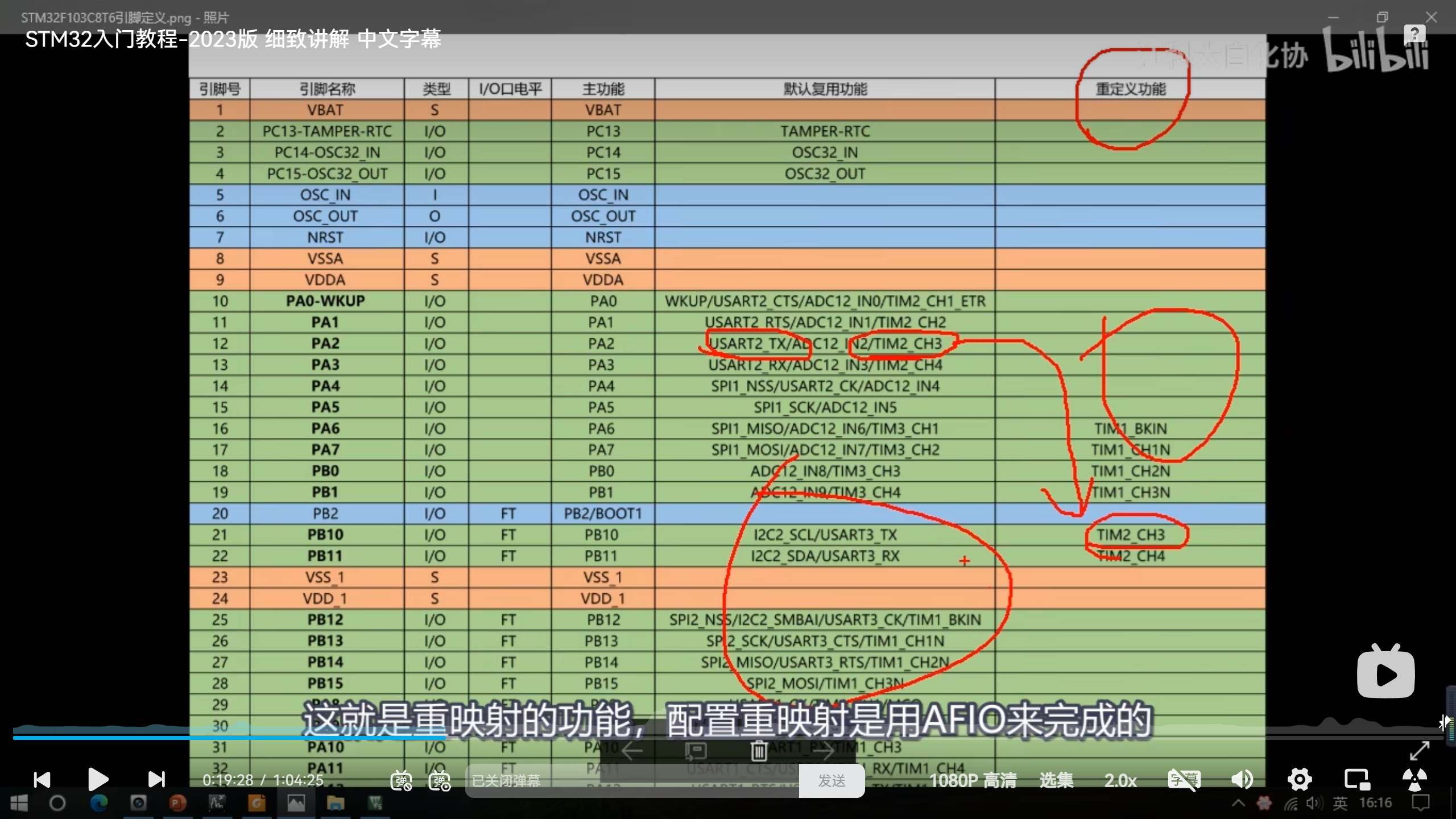Enter fullscreen with the fan-shaped icon

click(x=1414, y=779)
